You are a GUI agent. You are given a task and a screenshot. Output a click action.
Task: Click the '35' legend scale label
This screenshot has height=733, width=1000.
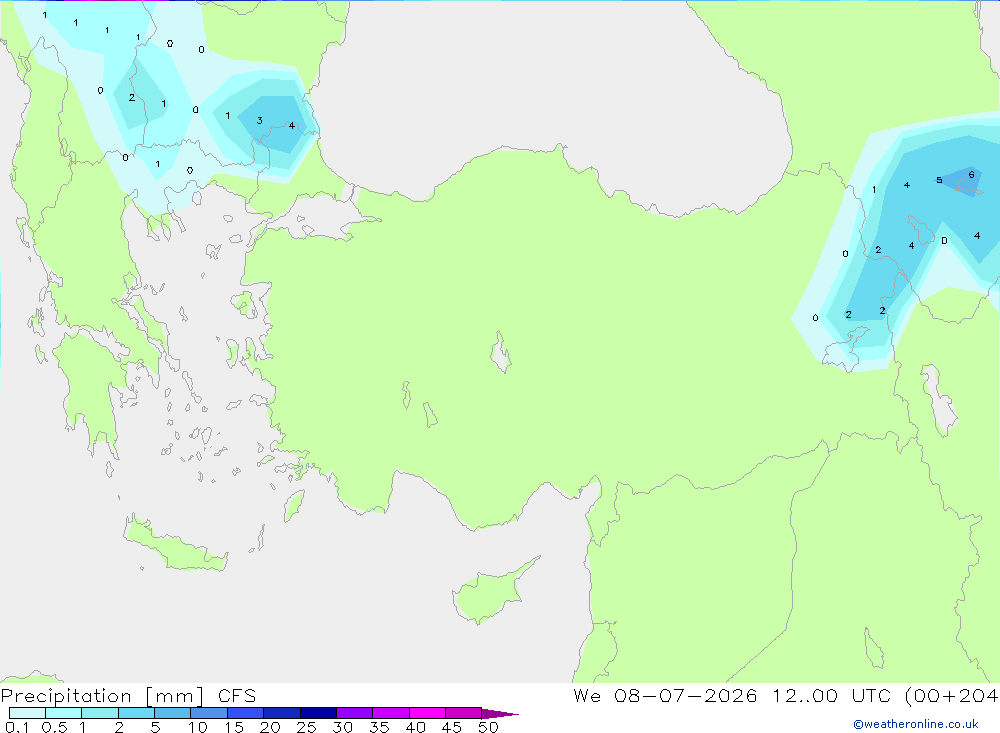coord(379,727)
